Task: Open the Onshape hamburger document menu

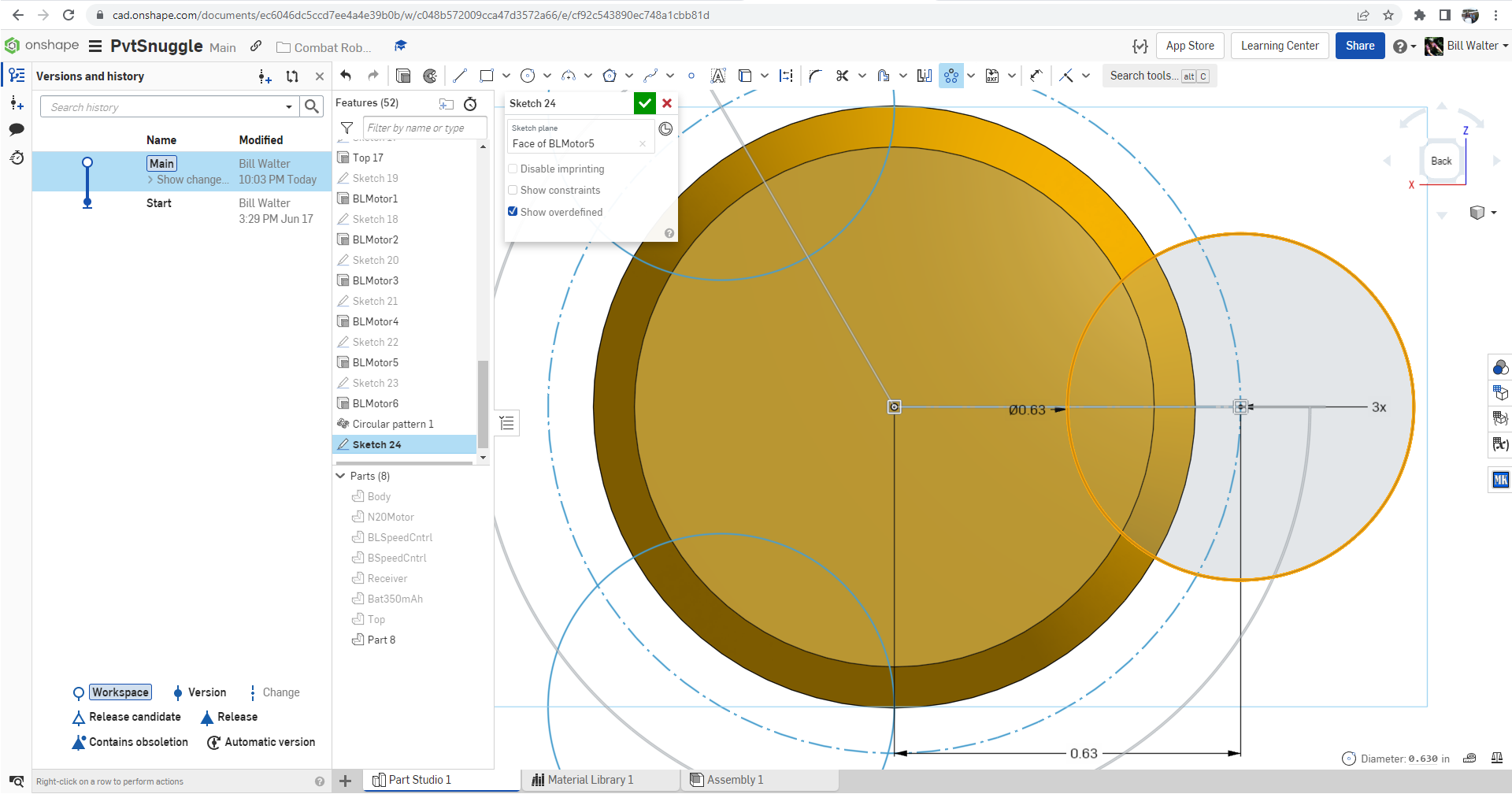Action: click(x=95, y=46)
